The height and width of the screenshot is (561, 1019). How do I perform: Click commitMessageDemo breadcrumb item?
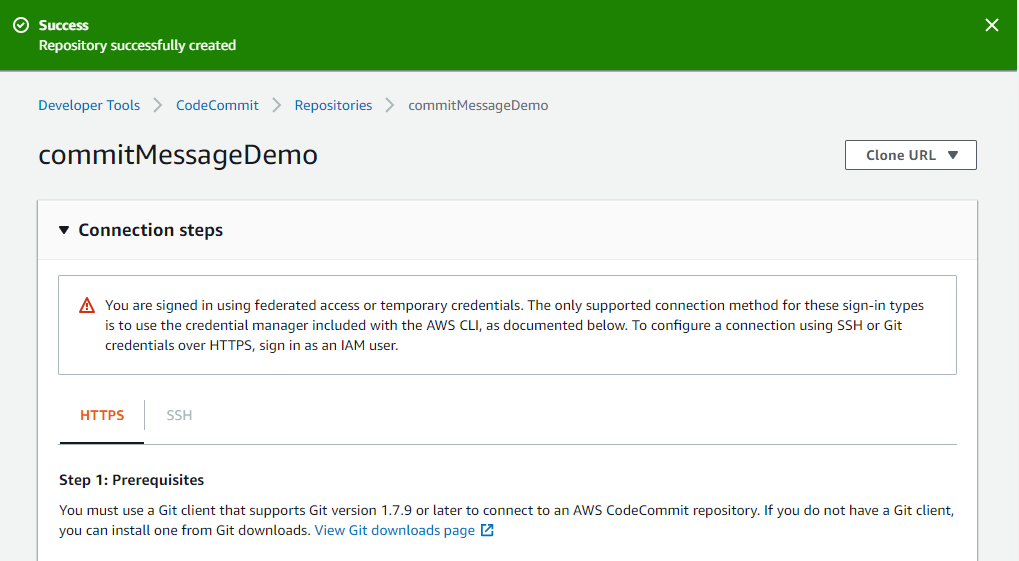click(478, 105)
